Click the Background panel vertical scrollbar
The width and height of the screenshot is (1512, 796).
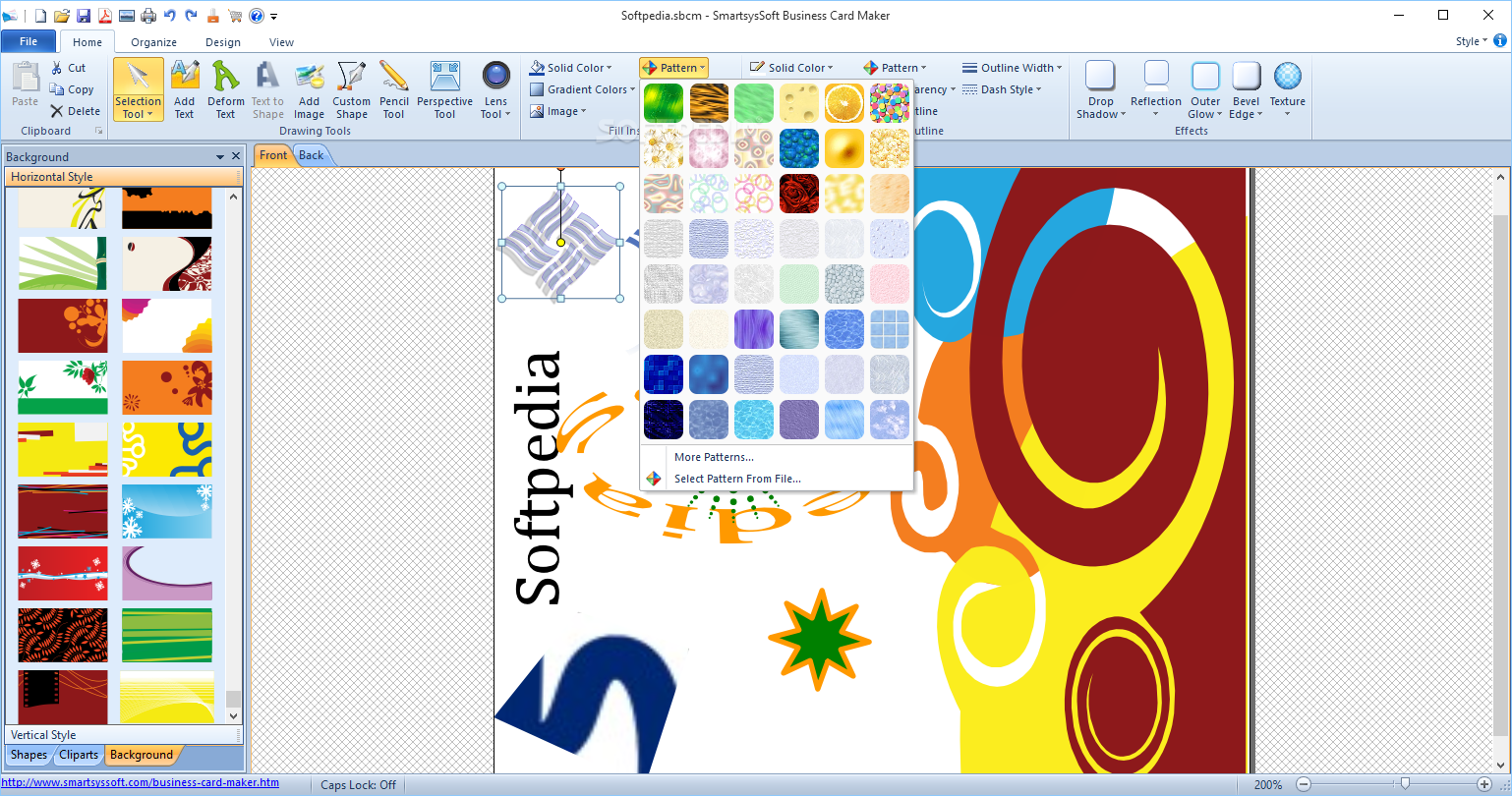click(233, 455)
